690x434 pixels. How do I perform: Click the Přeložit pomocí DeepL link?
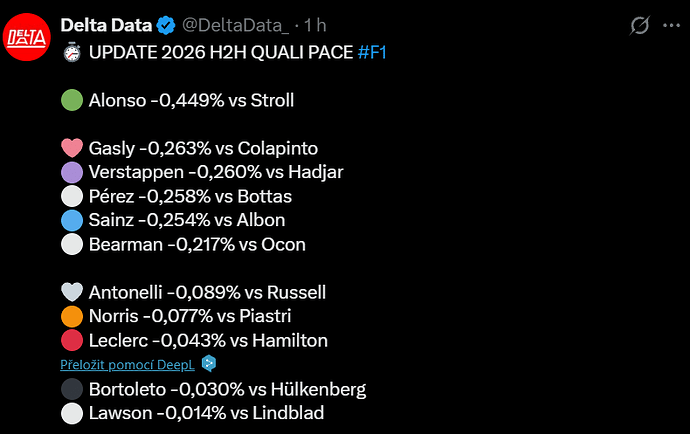click(127, 364)
